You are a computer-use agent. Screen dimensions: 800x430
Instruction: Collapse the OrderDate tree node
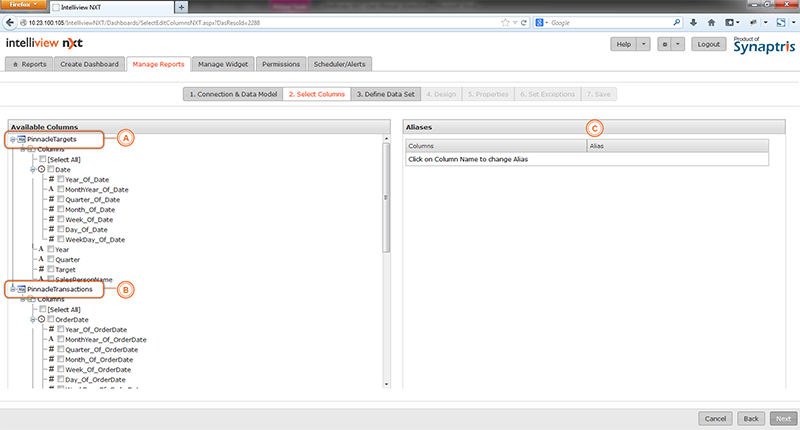coord(32,320)
